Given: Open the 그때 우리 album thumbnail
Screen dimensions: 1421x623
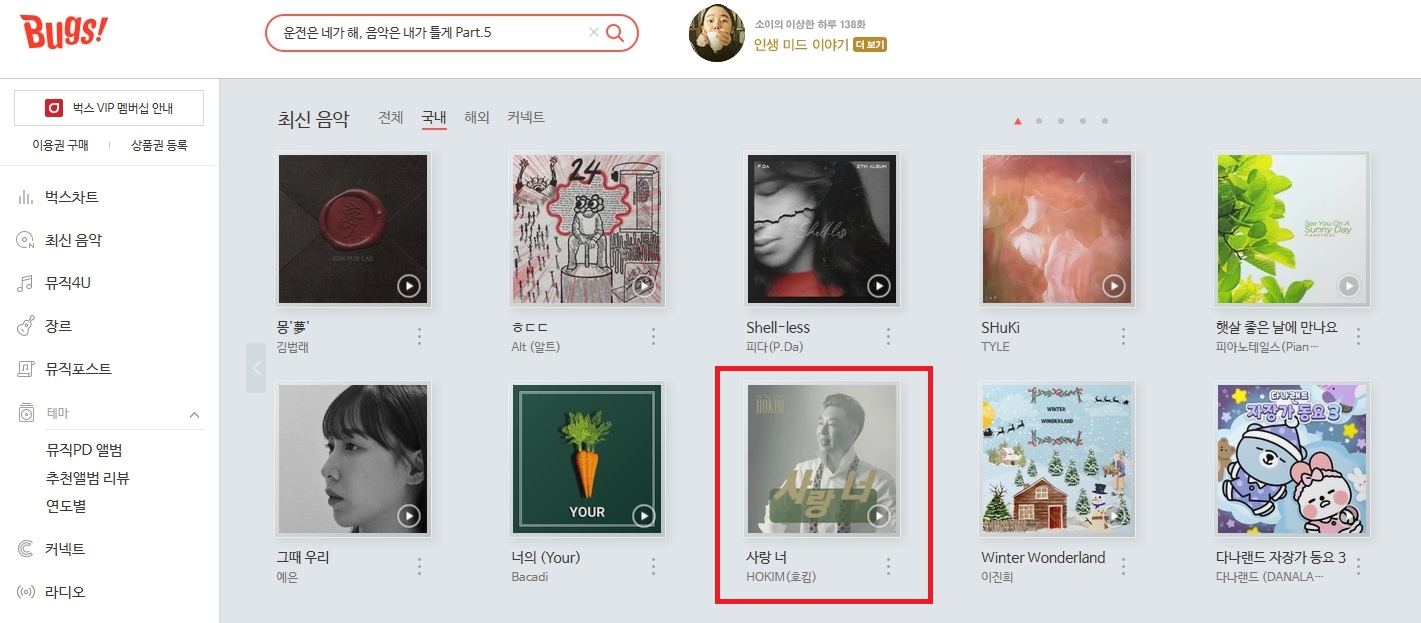Looking at the screenshot, I should (x=353, y=459).
